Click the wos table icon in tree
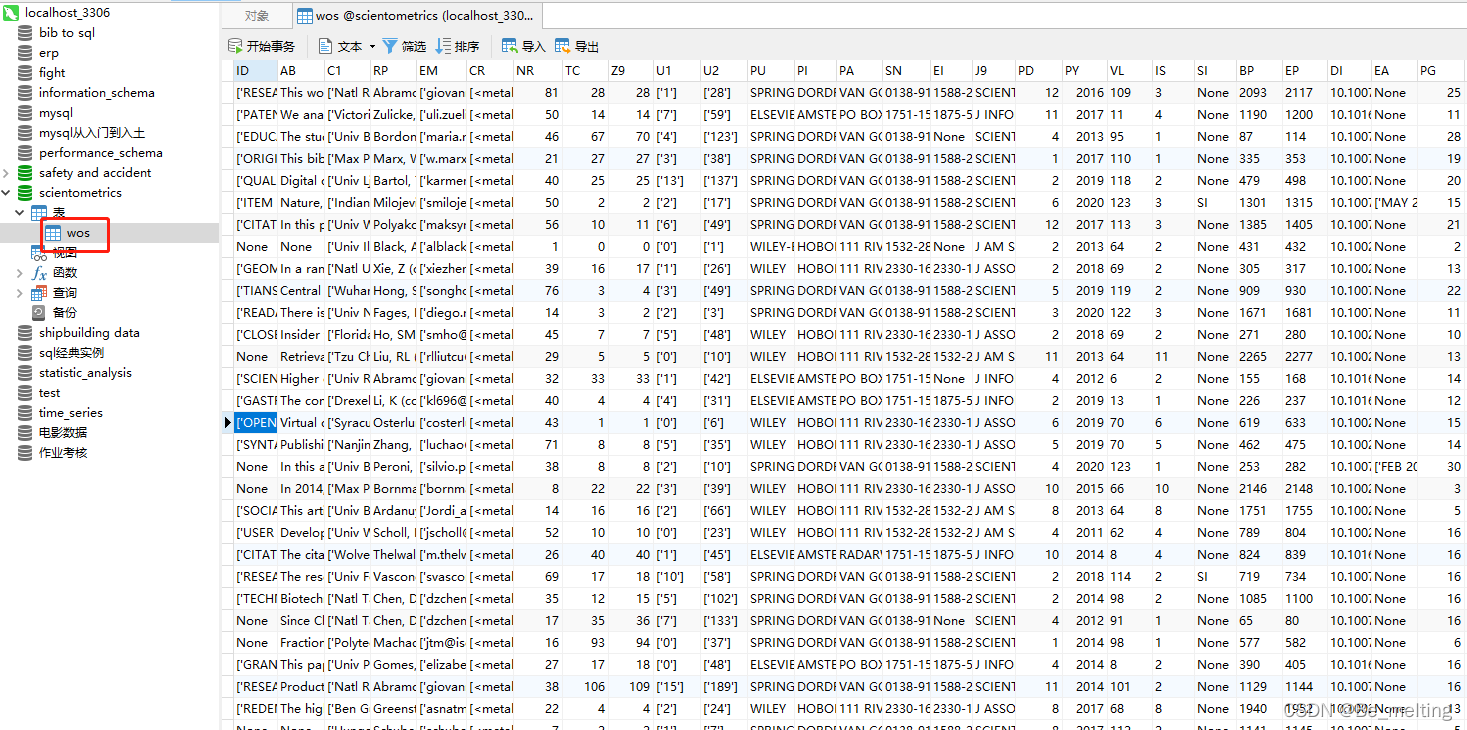The height and width of the screenshot is (730, 1467). point(53,233)
